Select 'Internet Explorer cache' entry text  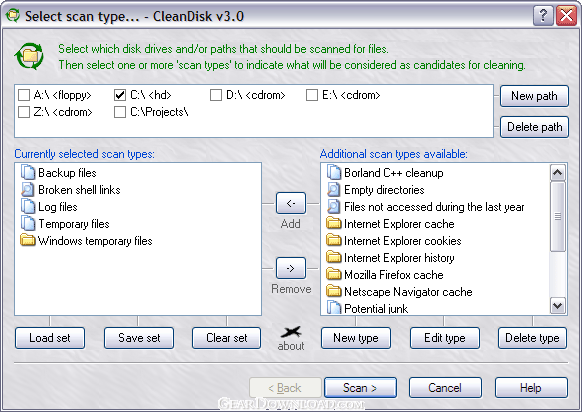(399, 224)
